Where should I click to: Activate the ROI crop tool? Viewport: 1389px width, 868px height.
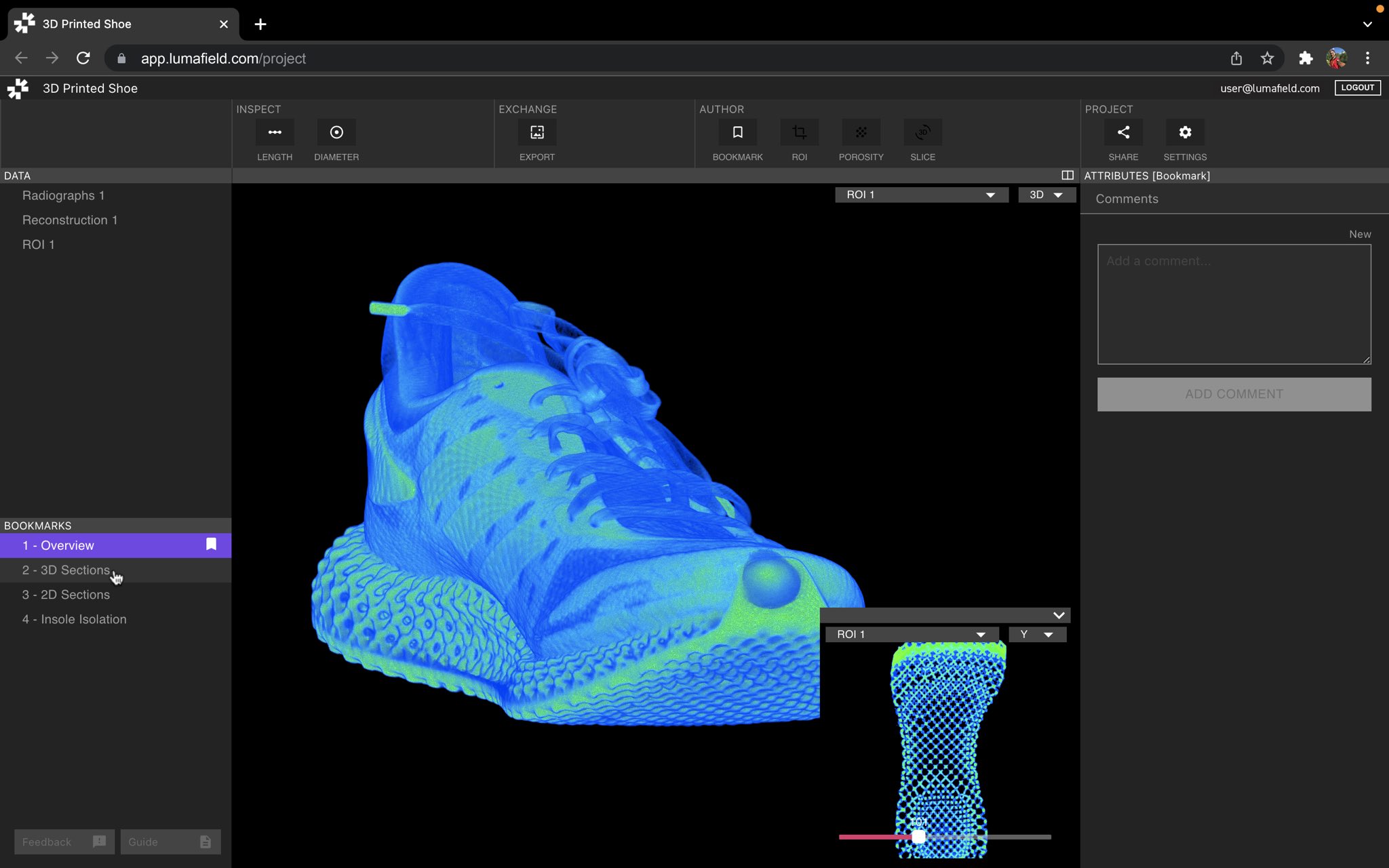pyautogui.click(x=799, y=133)
